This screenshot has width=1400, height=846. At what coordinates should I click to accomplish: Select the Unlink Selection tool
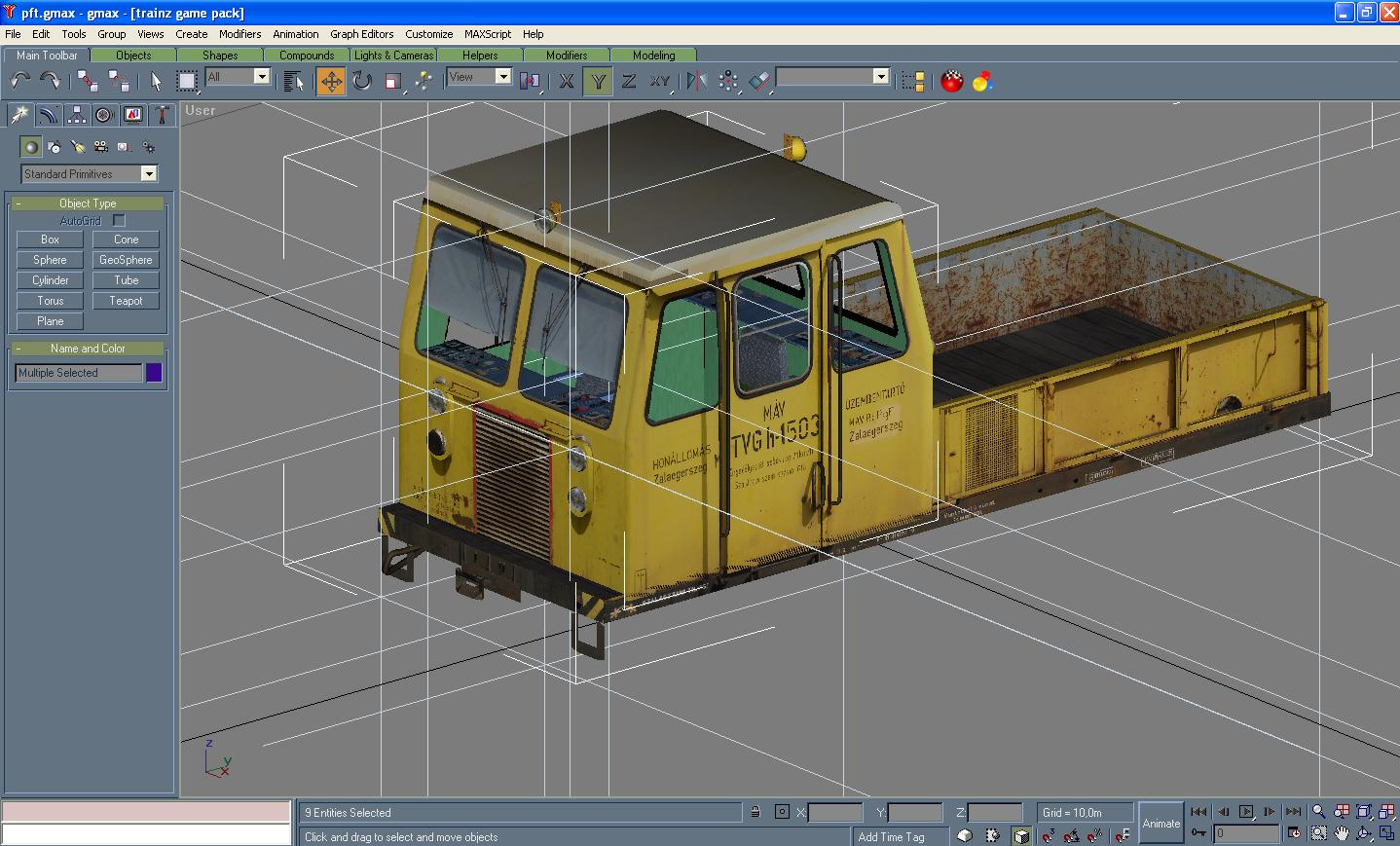[x=118, y=81]
